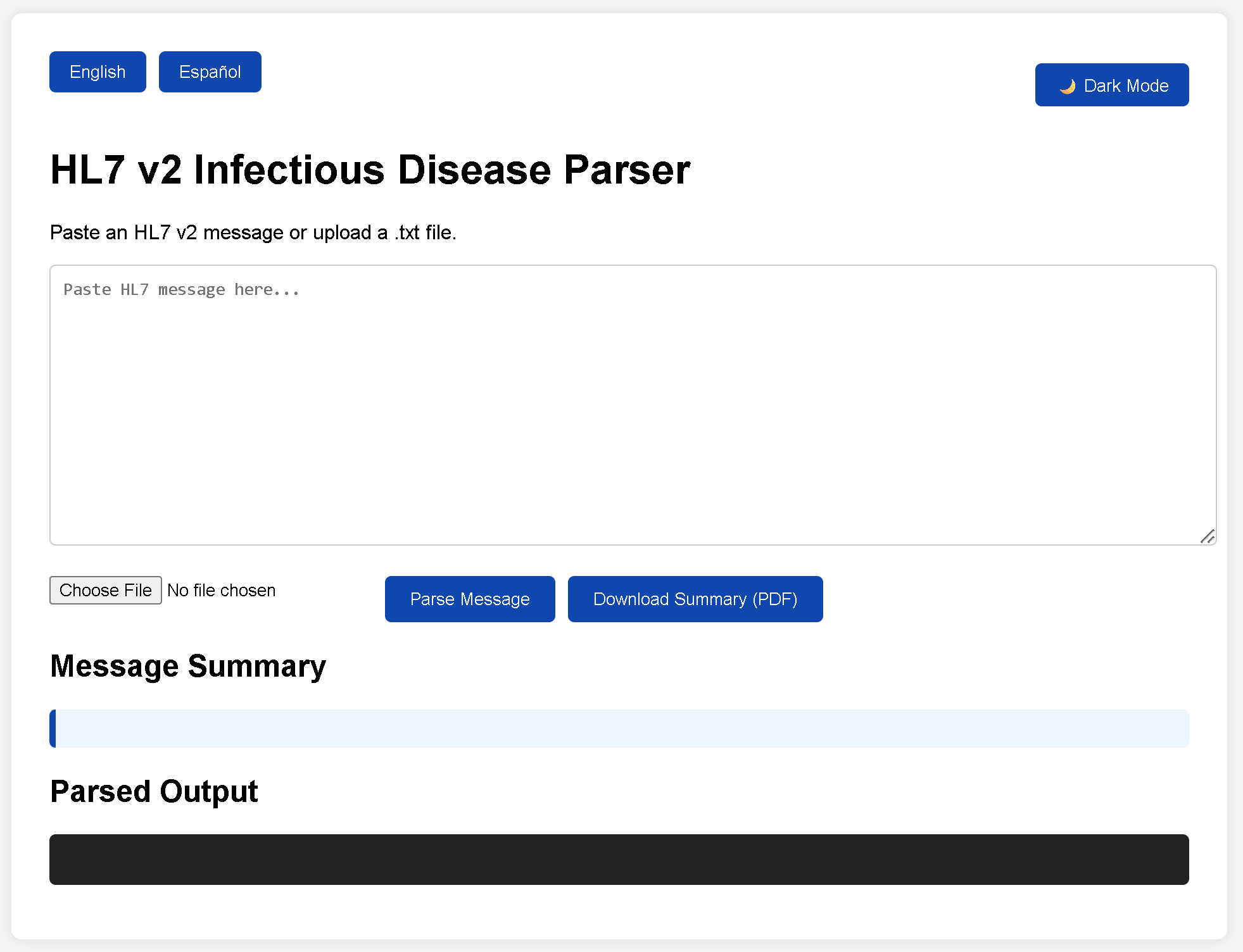The image size is (1243, 952).
Task: Click the 'Message Summary' heading
Action: coord(188,665)
